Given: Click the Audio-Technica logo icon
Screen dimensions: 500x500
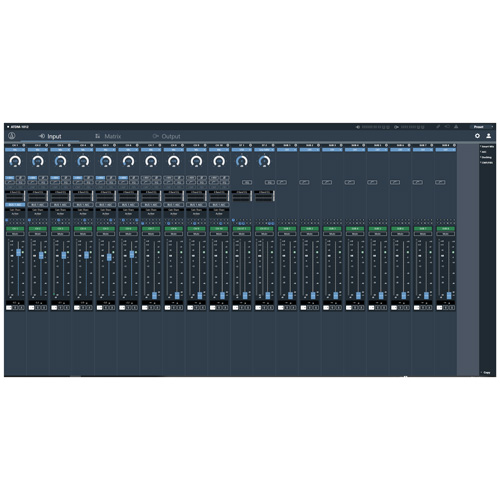Looking at the screenshot, I should (x=12, y=136).
